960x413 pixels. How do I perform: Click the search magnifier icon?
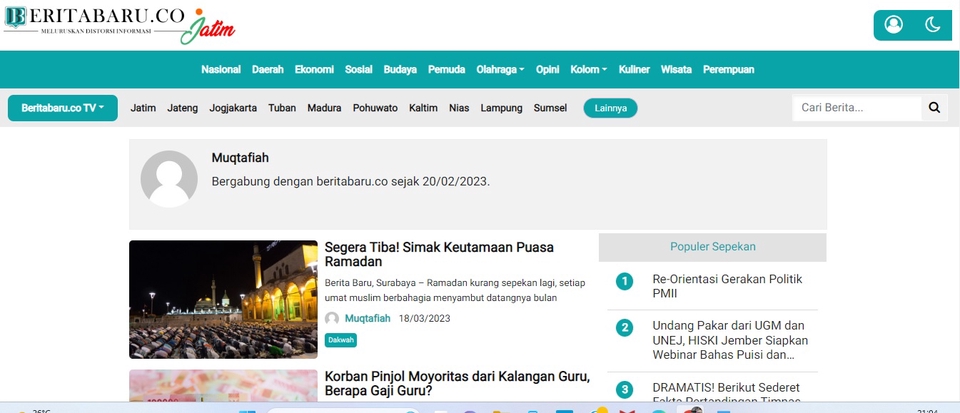pos(934,108)
